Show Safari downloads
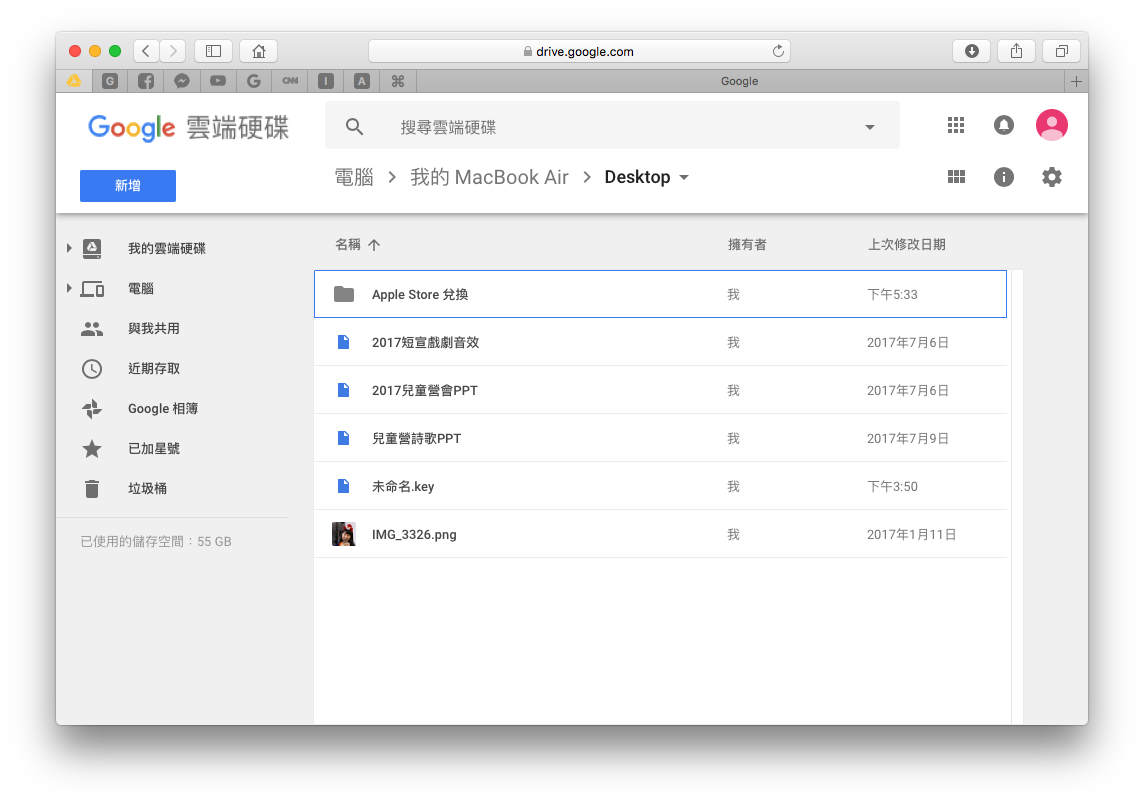 point(971,51)
